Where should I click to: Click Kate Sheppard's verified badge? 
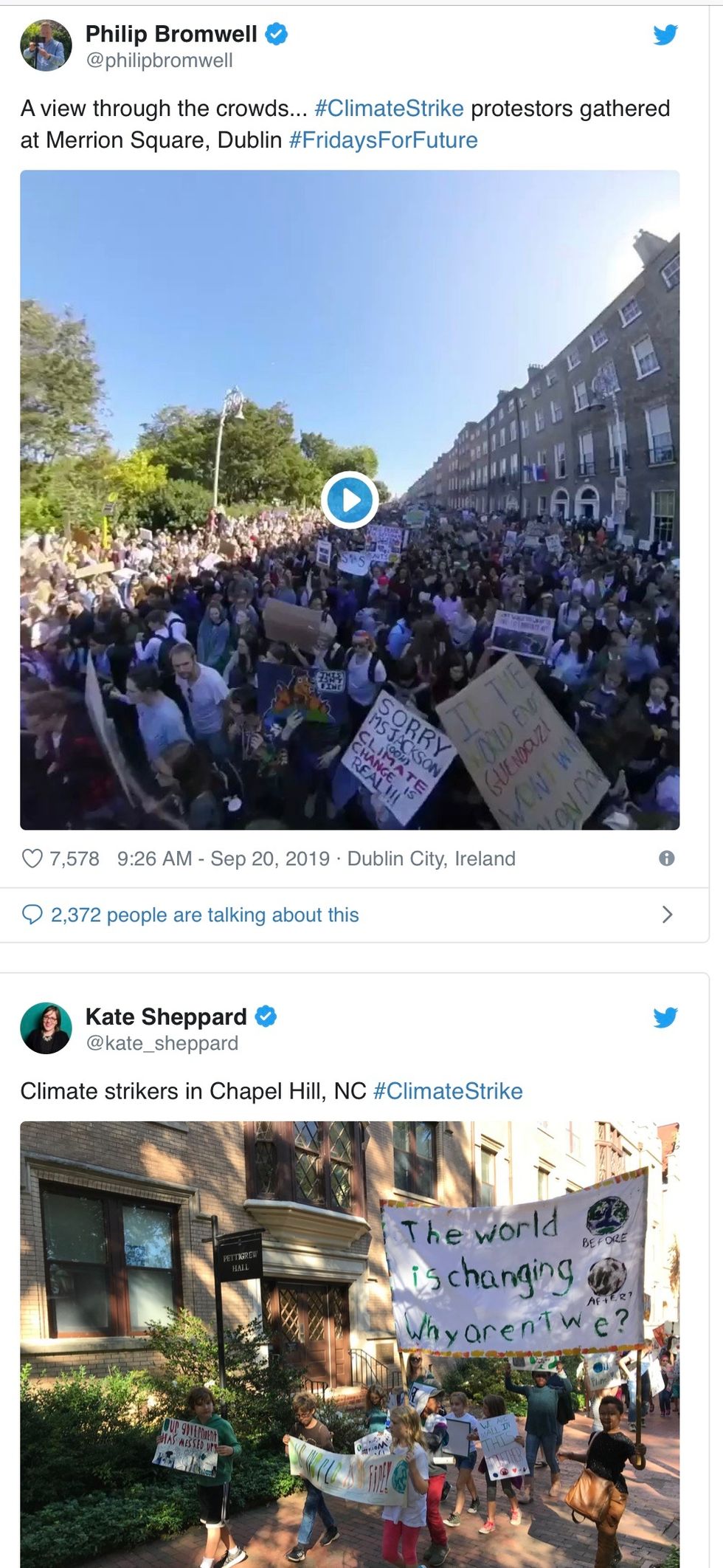[266, 1017]
